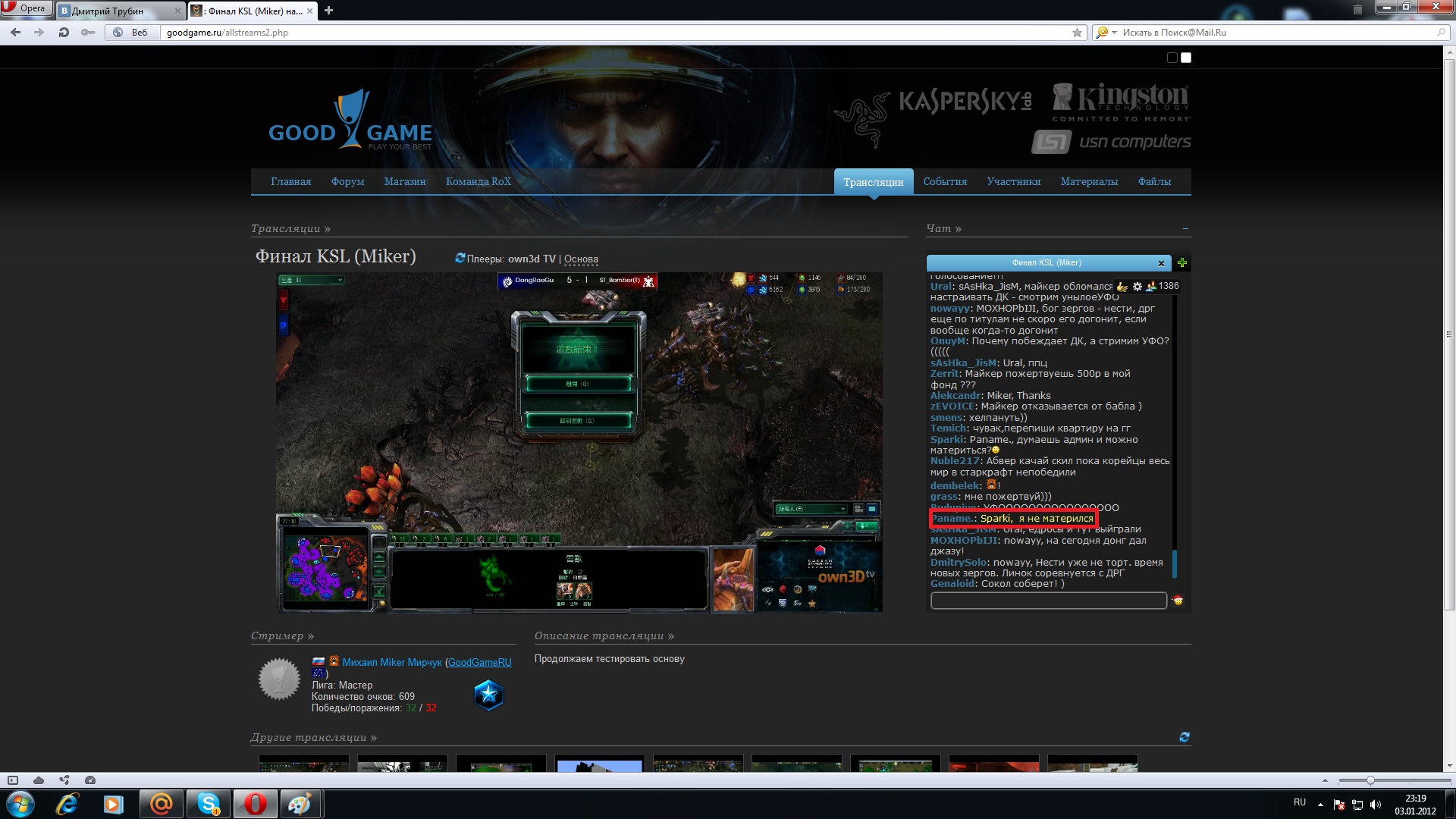Open the Участники section
The image size is (1456, 819).
click(x=1013, y=182)
